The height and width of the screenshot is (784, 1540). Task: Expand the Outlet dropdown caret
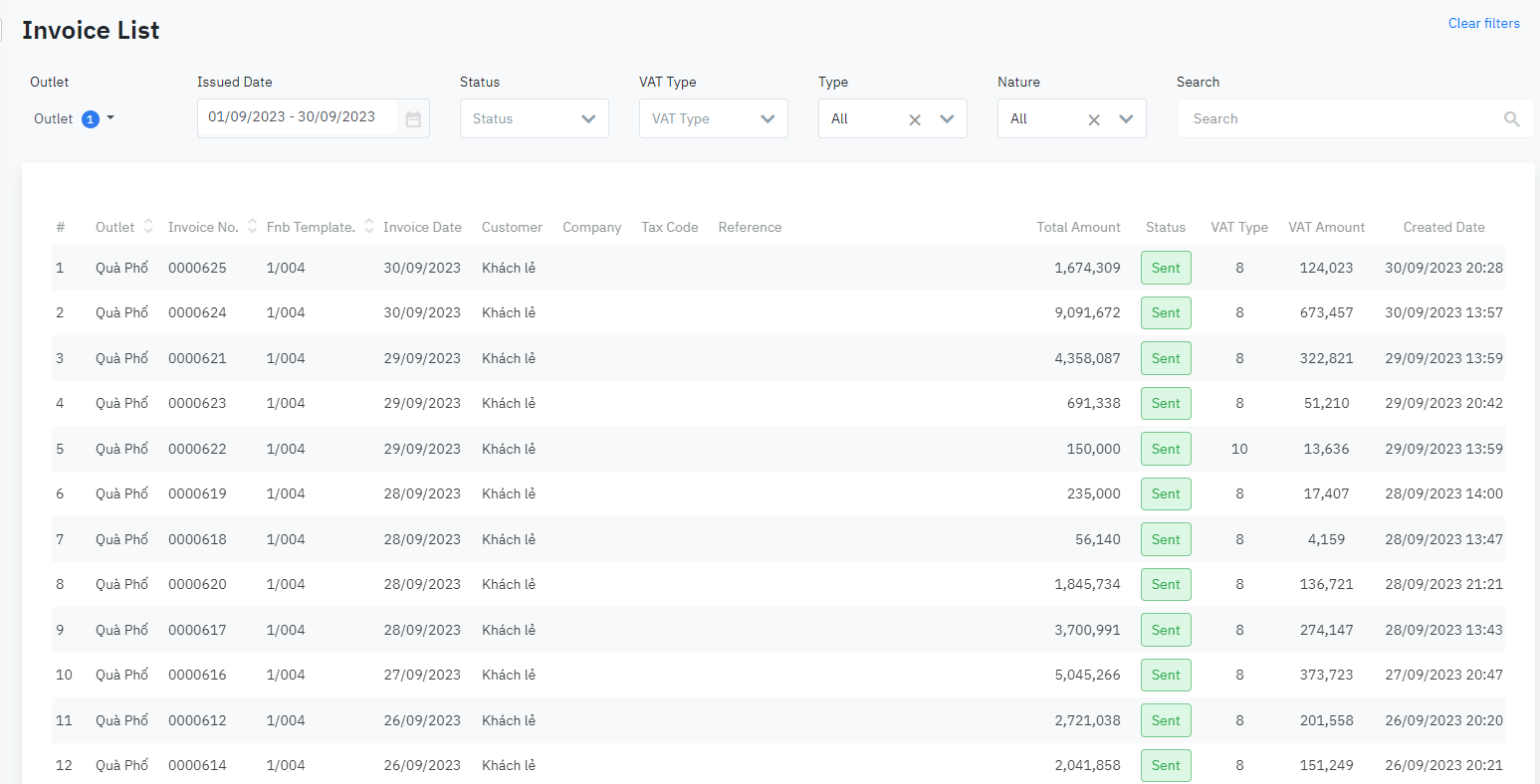110,118
